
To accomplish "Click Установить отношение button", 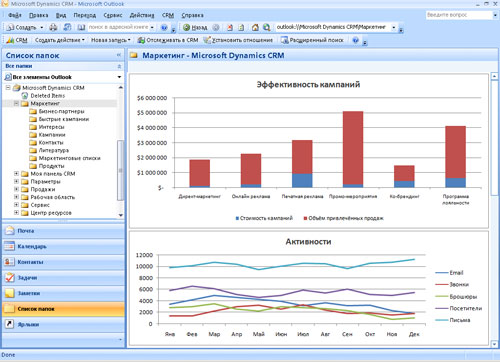I will coord(239,40).
